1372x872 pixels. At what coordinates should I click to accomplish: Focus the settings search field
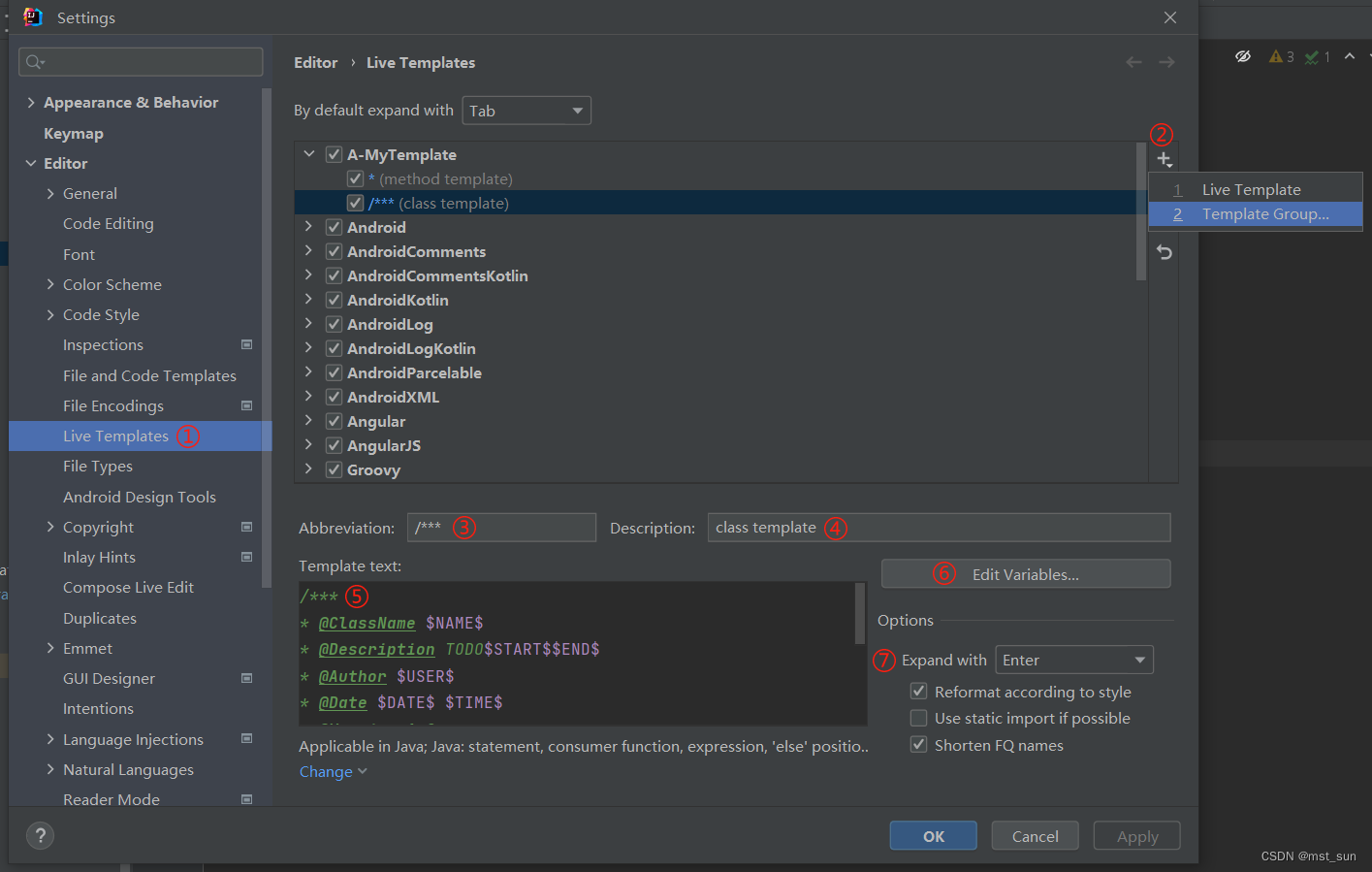tap(141, 62)
